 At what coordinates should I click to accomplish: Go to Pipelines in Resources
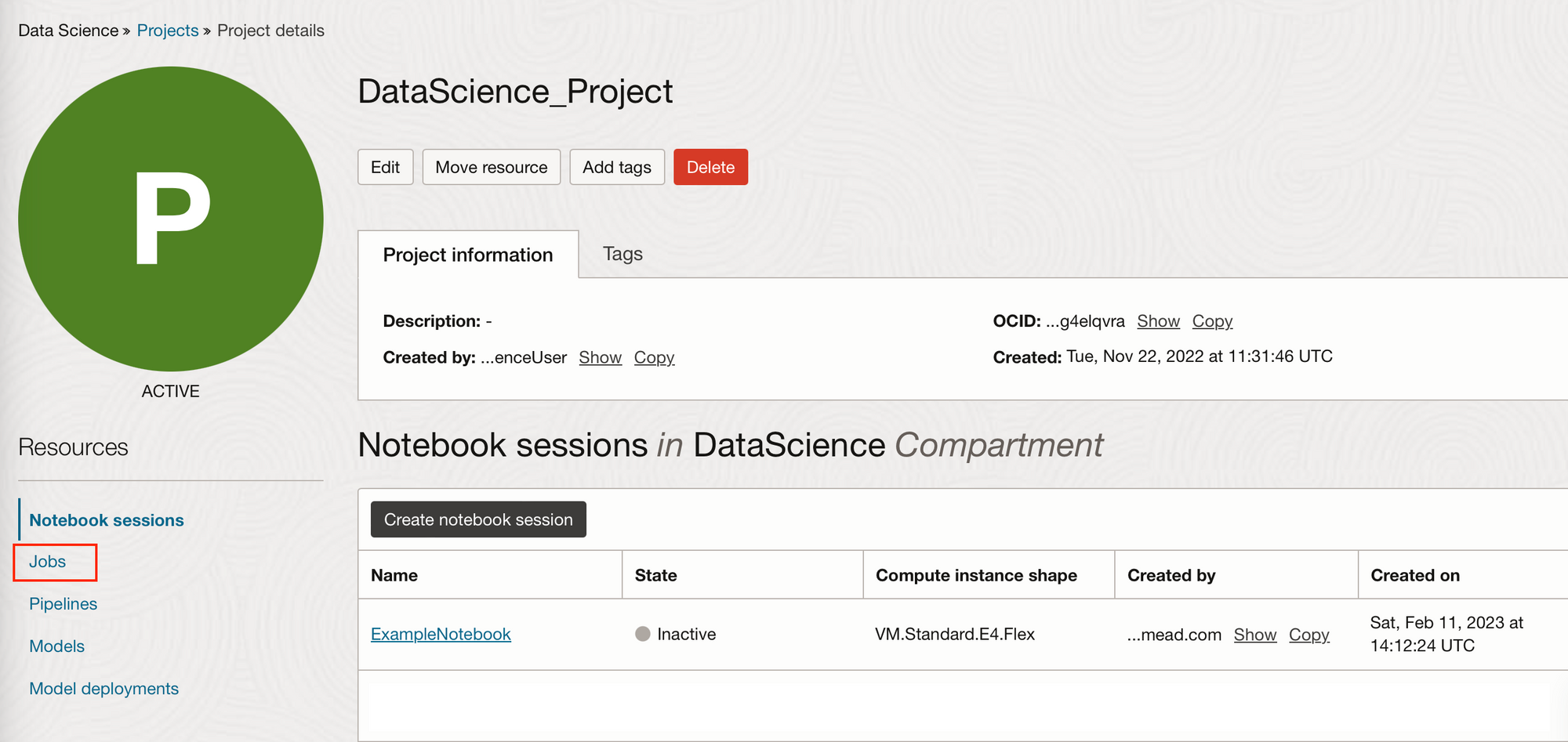coord(64,604)
